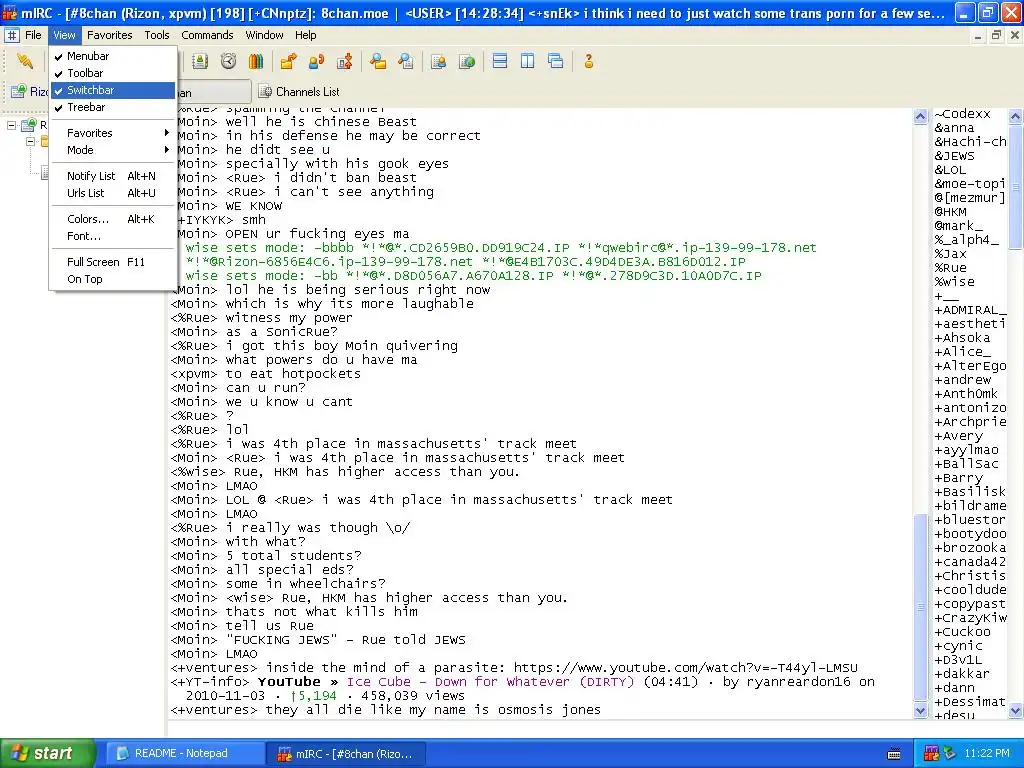
Task: Select nickname ~Codexx in nicklist
Action: coord(962,114)
